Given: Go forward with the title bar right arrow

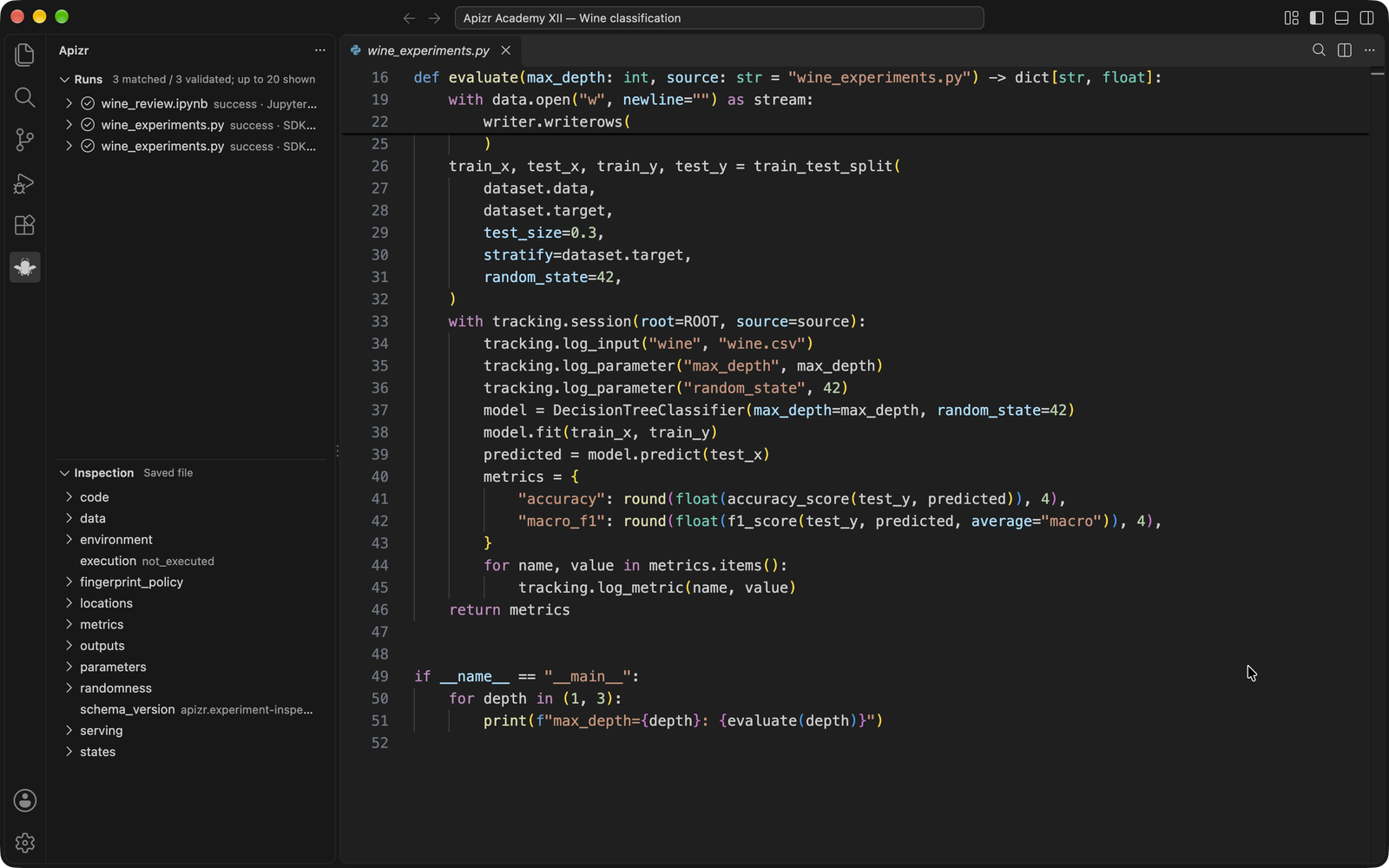Looking at the screenshot, I should [x=435, y=18].
